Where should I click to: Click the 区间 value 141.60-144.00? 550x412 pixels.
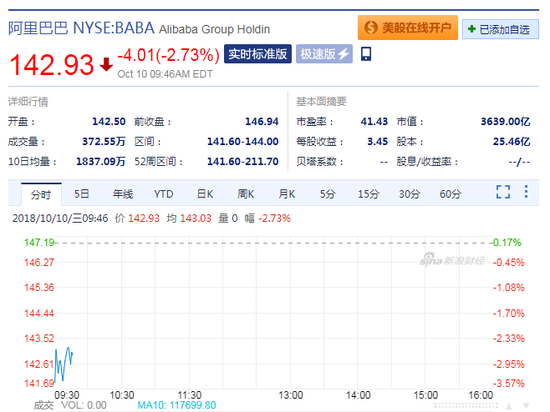point(243,141)
